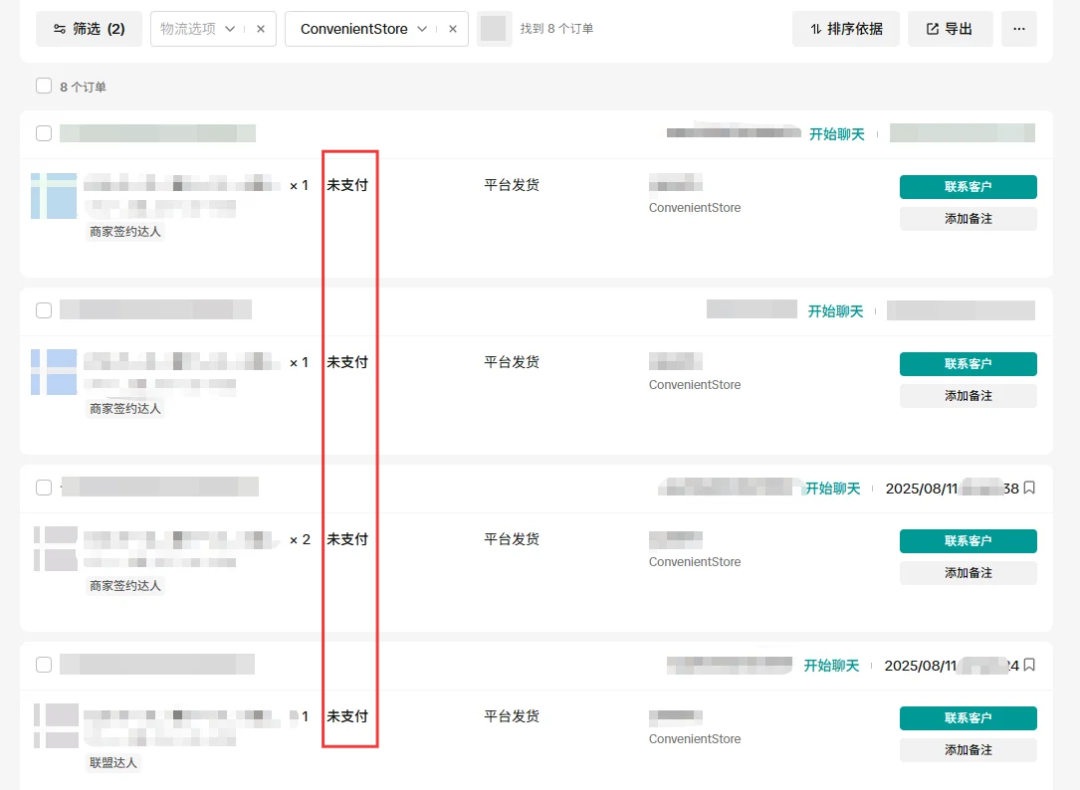Select the checkbox of the second order

pos(43,310)
